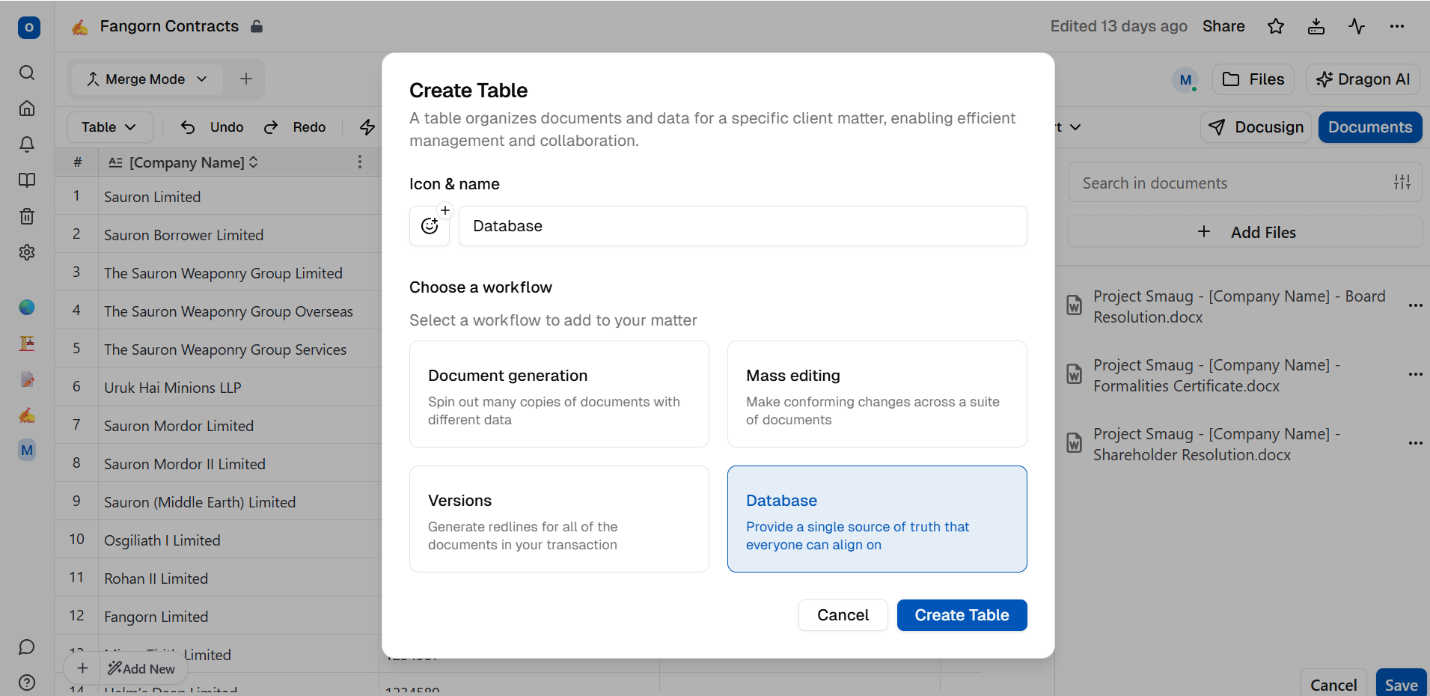Open chat bubble icon in sidebar
Image resolution: width=1430 pixels, height=696 pixels.
point(27,647)
